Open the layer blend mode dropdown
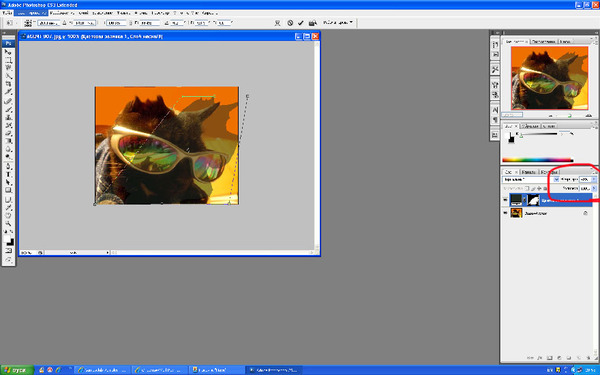Image resolution: width=600 pixels, height=375 pixels. [531, 179]
